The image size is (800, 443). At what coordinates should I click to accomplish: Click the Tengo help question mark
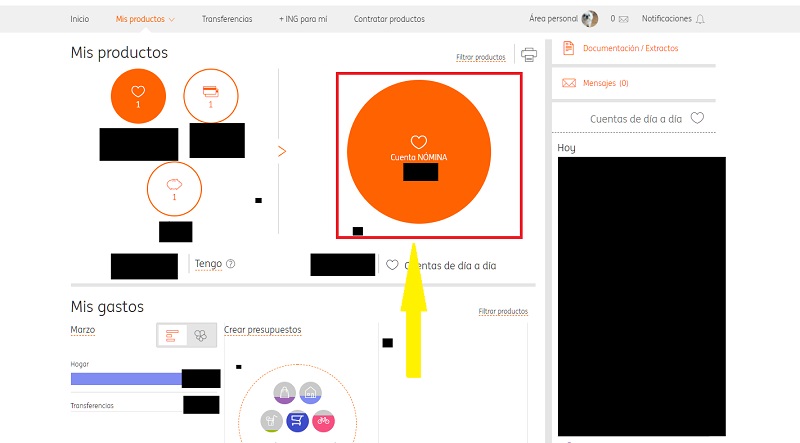[x=231, y=264]
